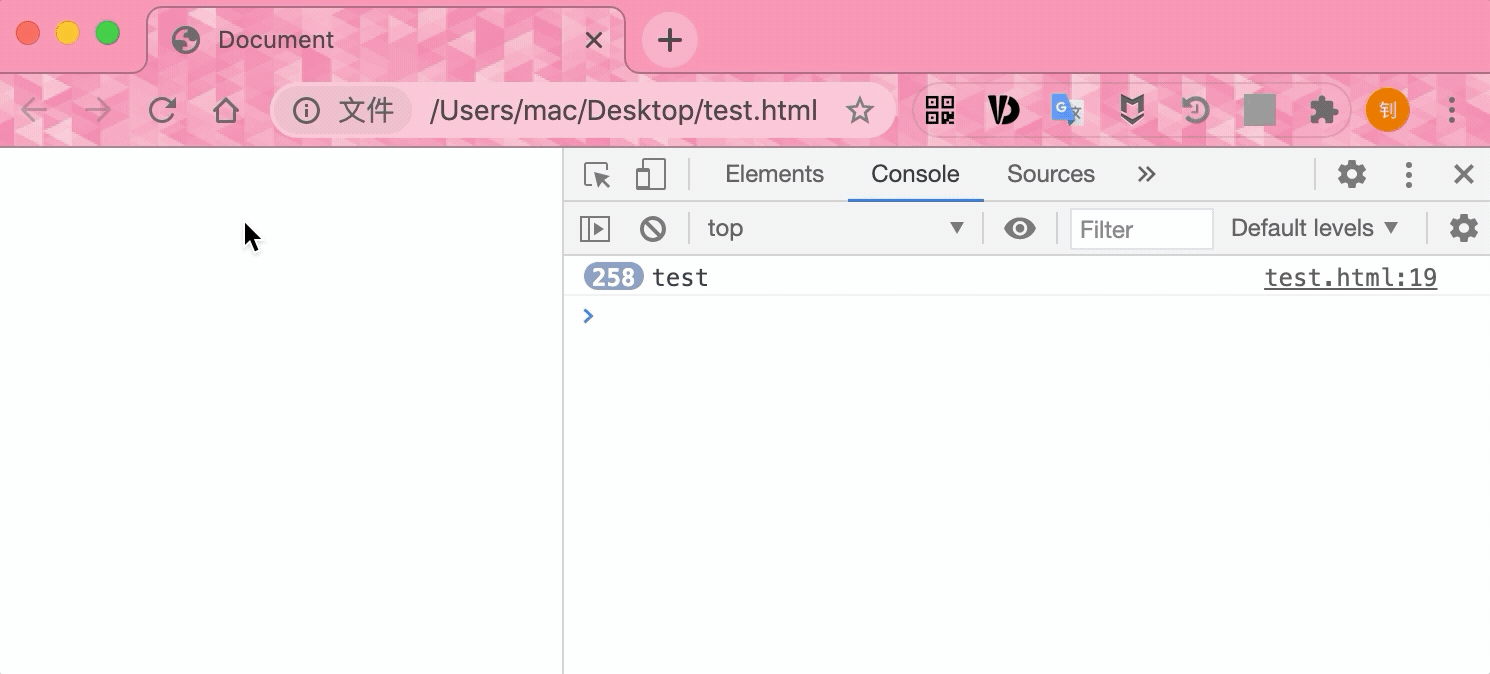Switch to the Elements tab
1490x674 pixels.
774,174
